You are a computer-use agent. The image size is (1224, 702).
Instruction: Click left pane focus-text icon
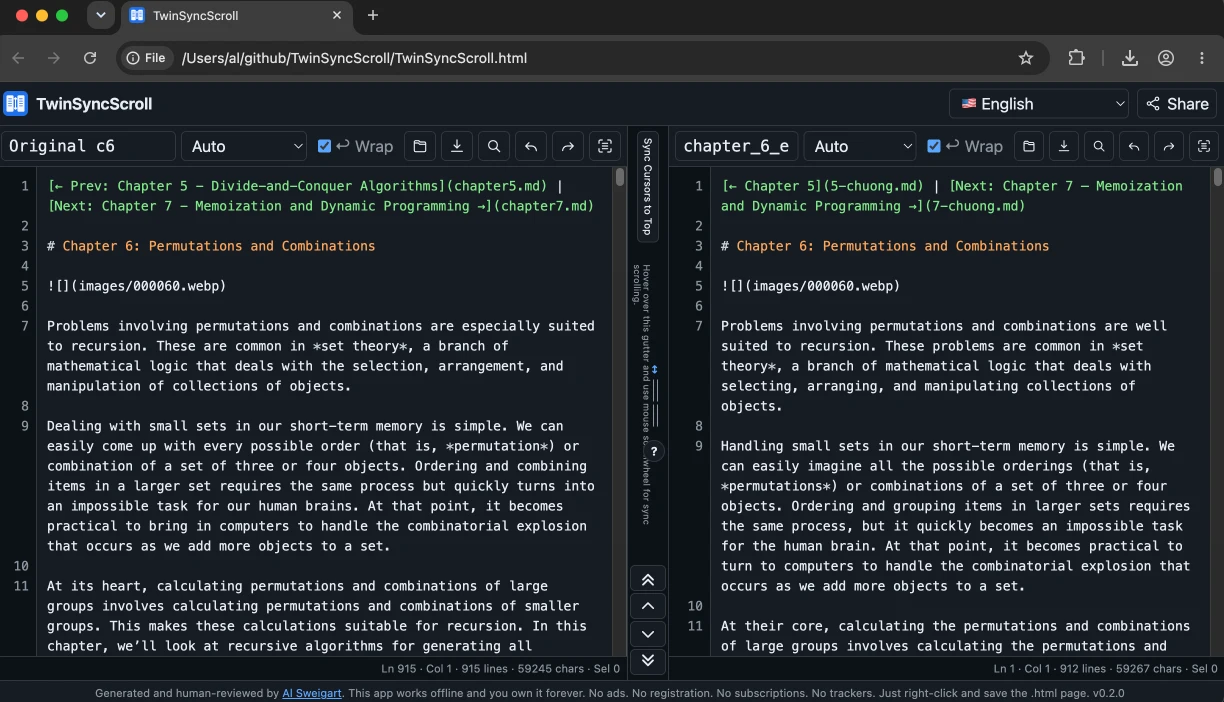pos(605,146)
